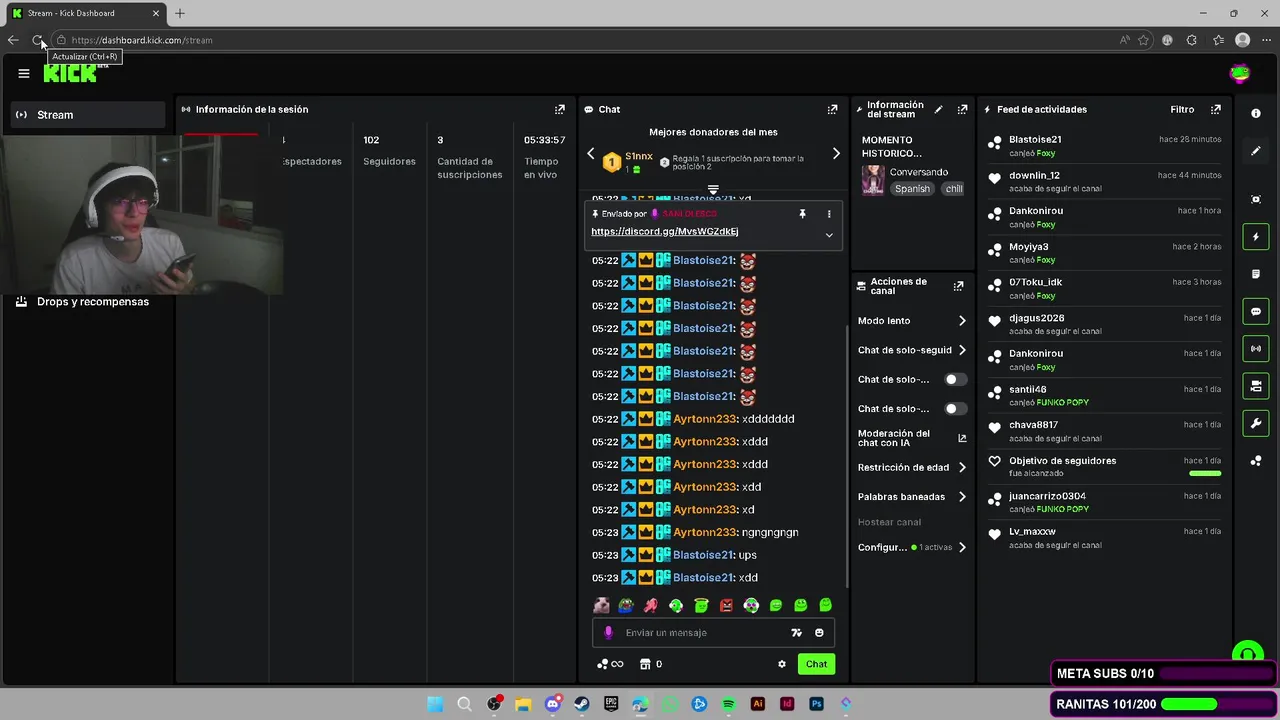Click the browser address bar URL
Screen dimensions: 1280x720
pyautogui.click(x=142, y=40)
